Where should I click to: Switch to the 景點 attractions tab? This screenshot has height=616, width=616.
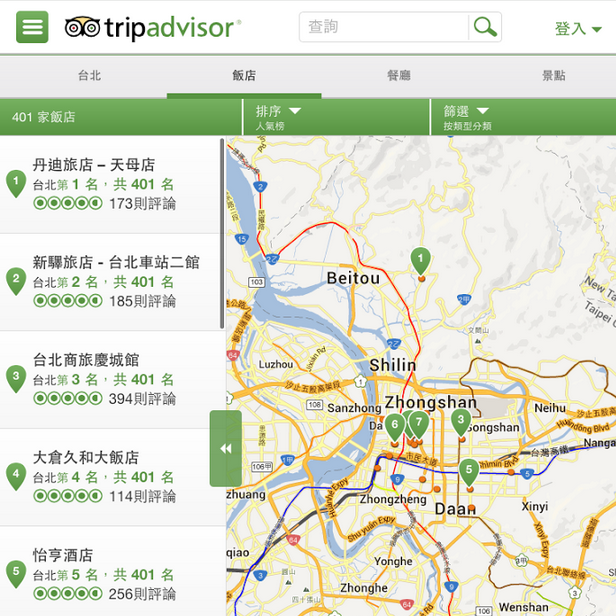(553, 76)
